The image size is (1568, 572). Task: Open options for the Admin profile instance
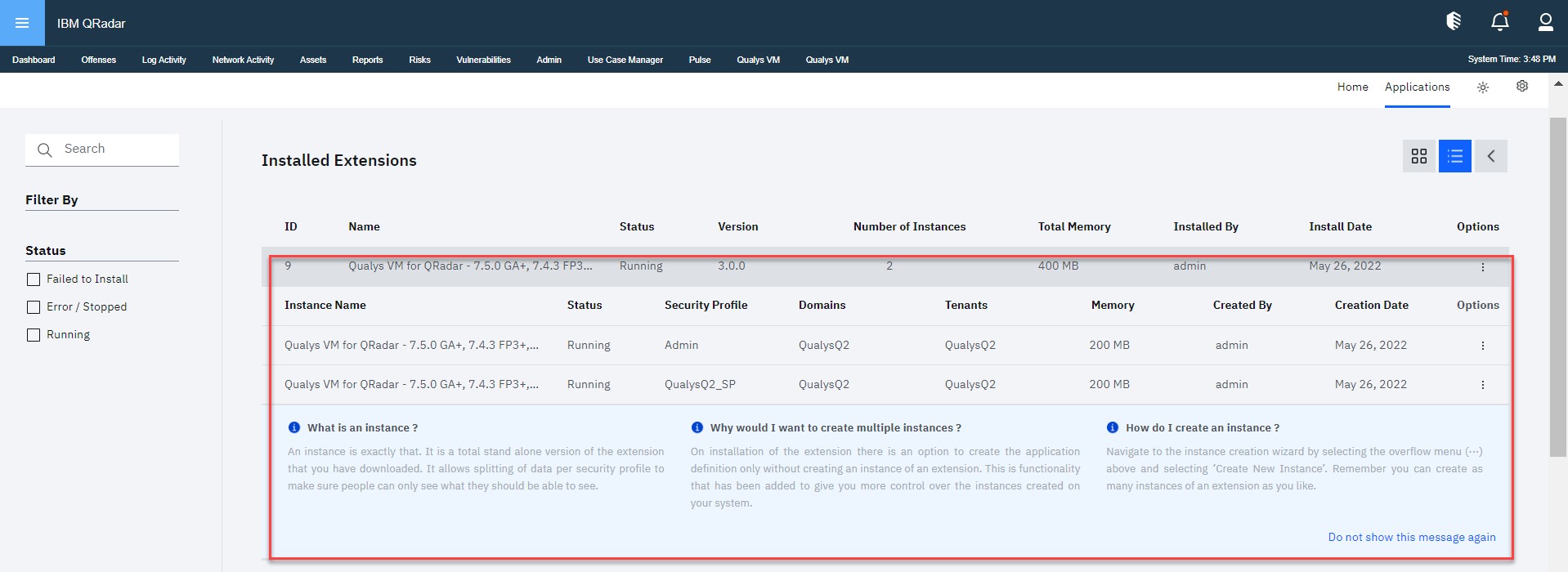[1482, 346]
